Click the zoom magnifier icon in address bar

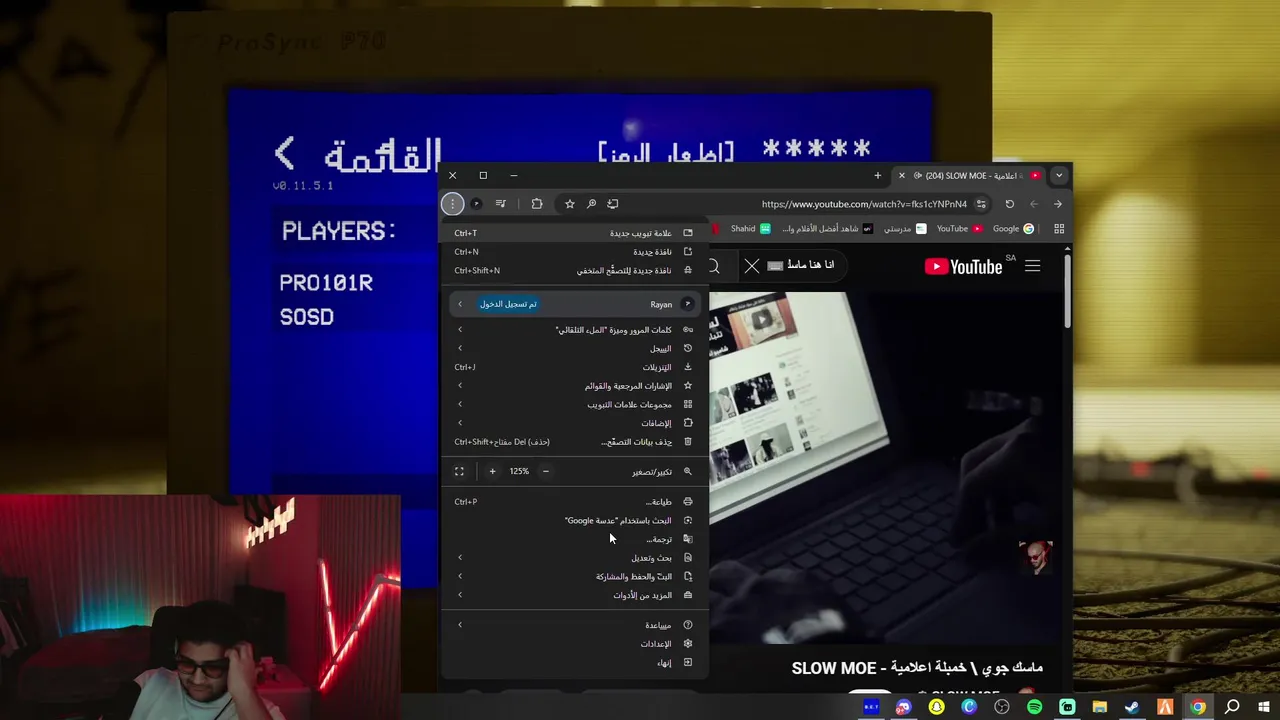(x=591, y=204)
